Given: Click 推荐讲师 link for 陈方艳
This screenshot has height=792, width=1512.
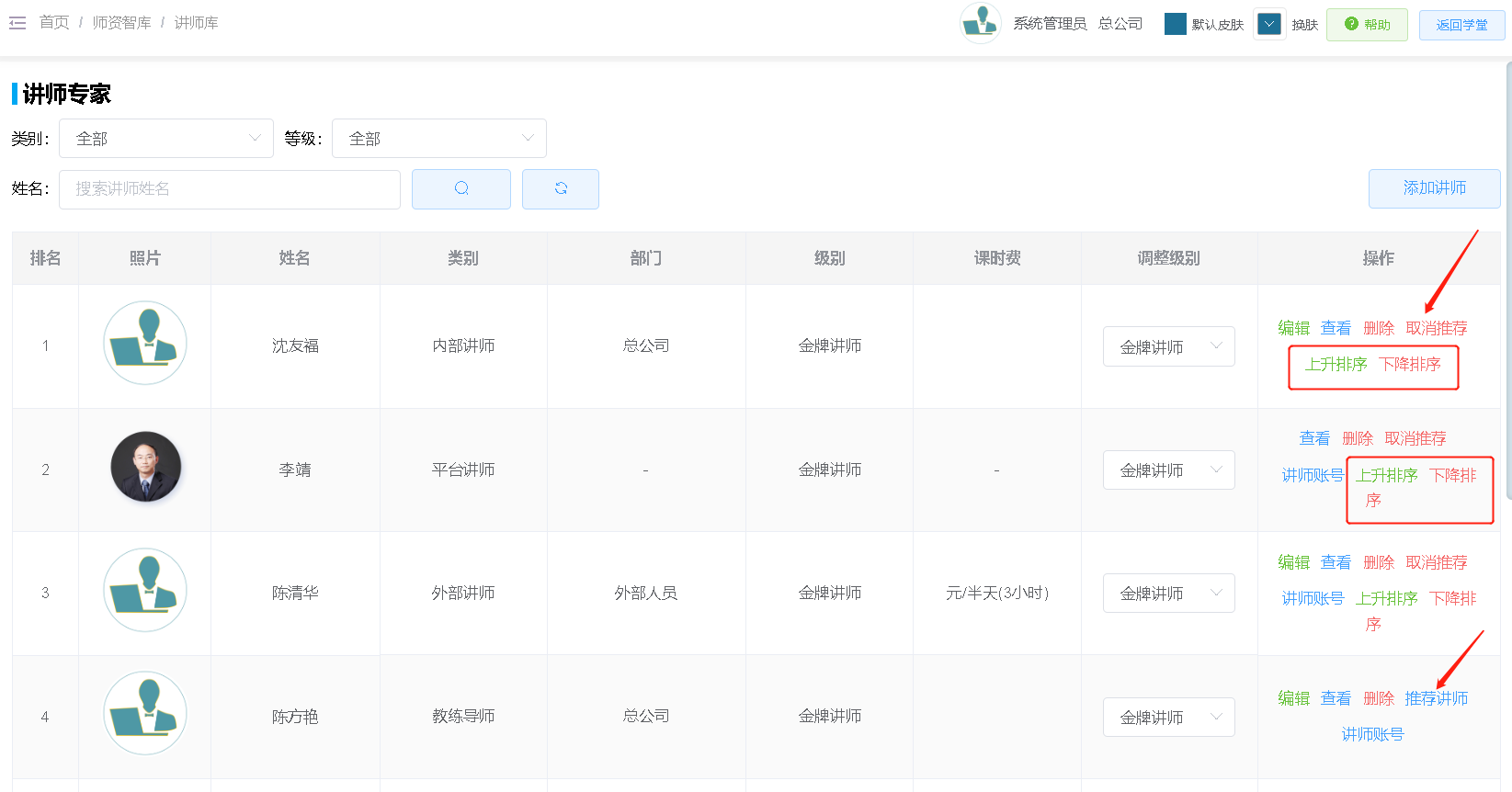Looking at the screenshot, I should click(x=1436, y=699).
